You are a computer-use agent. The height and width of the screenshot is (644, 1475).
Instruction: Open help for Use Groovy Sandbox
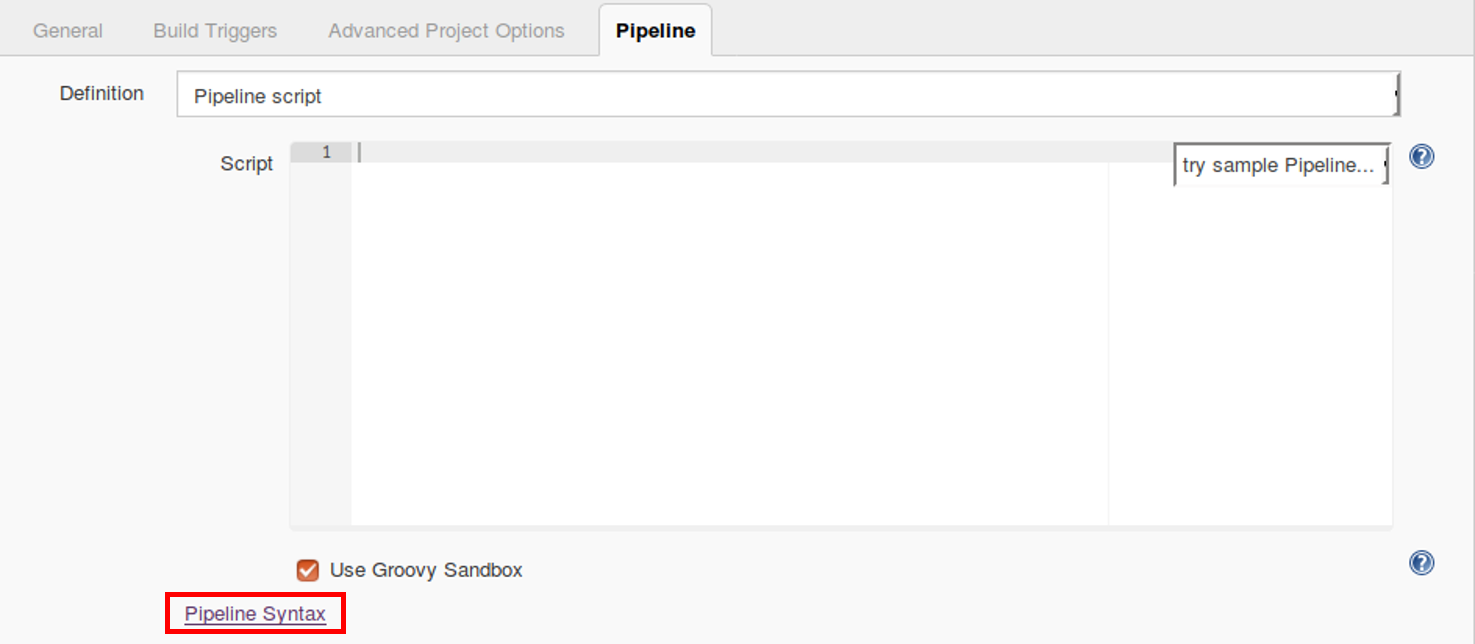(1421, 563)
